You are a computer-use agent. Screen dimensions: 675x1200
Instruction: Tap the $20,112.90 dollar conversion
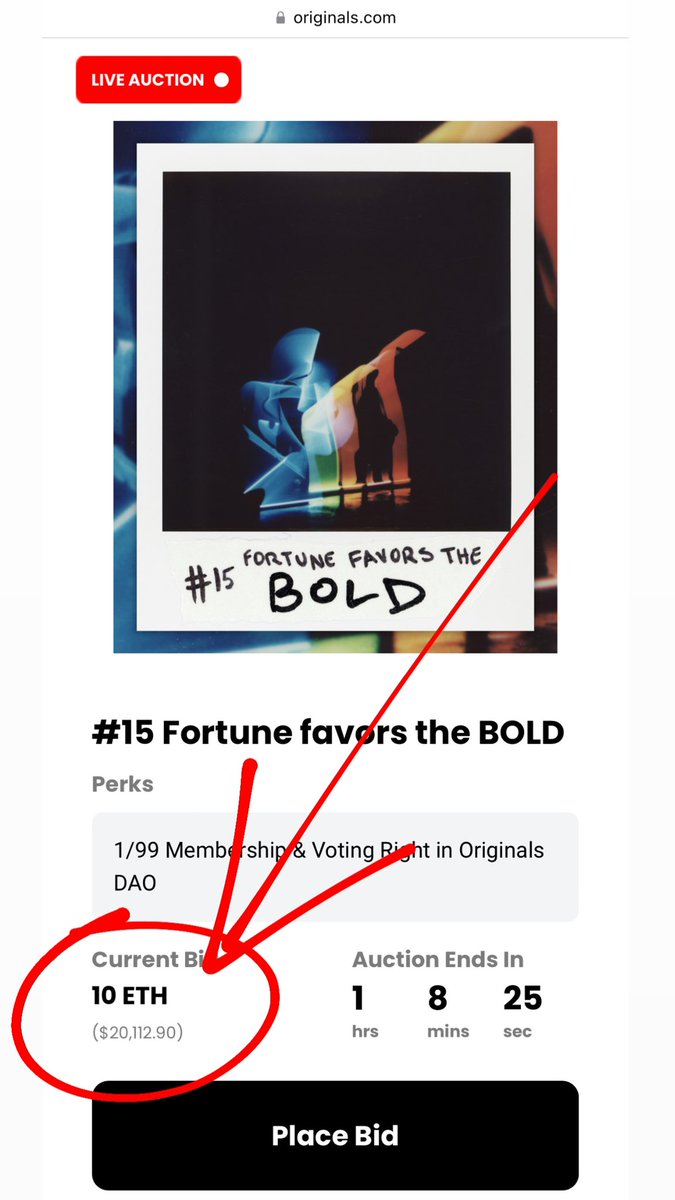pos(138,1031)
